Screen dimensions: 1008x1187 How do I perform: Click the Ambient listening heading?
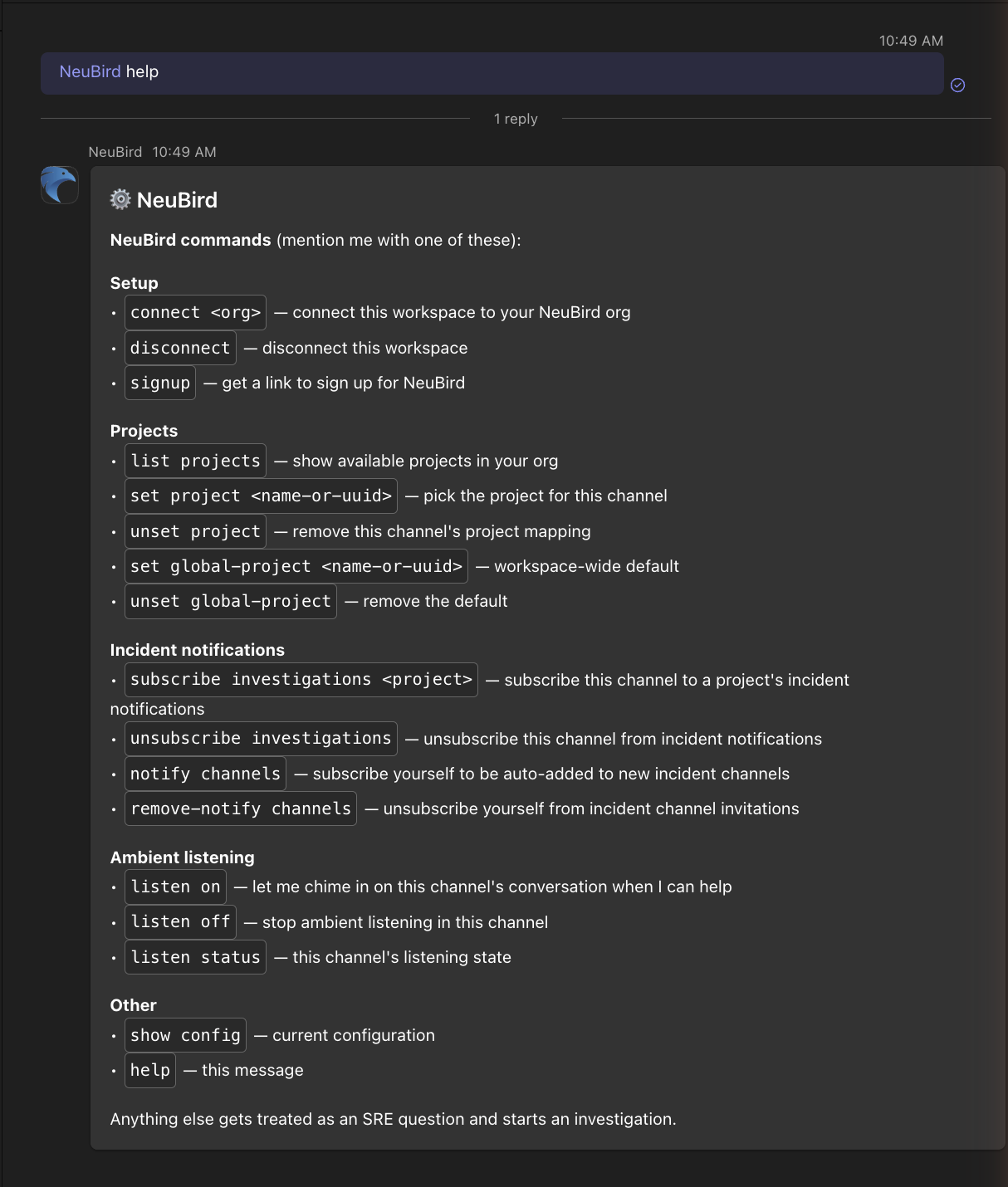pos(183,857)
